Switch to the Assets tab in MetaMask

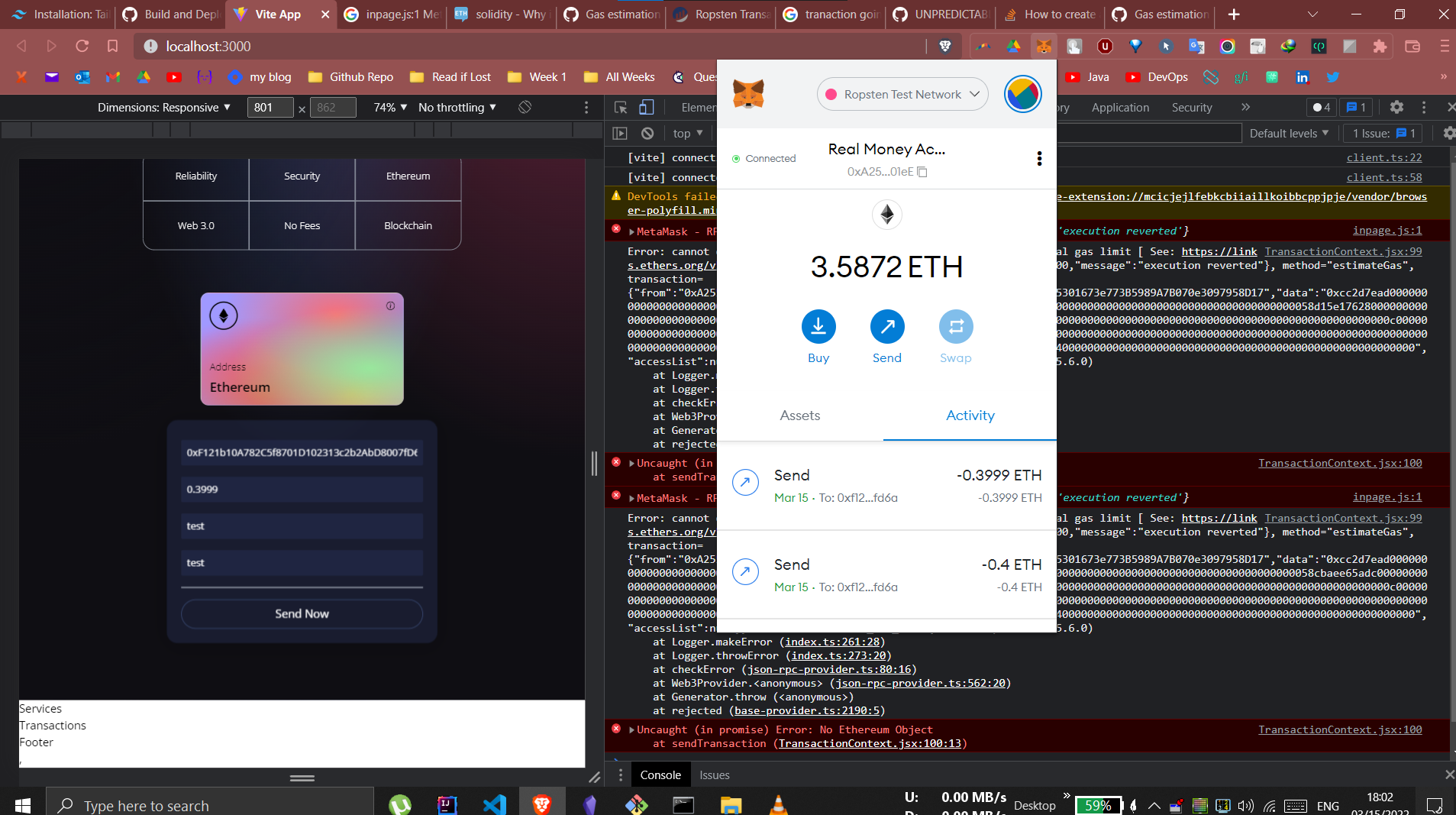click(799, 416)
